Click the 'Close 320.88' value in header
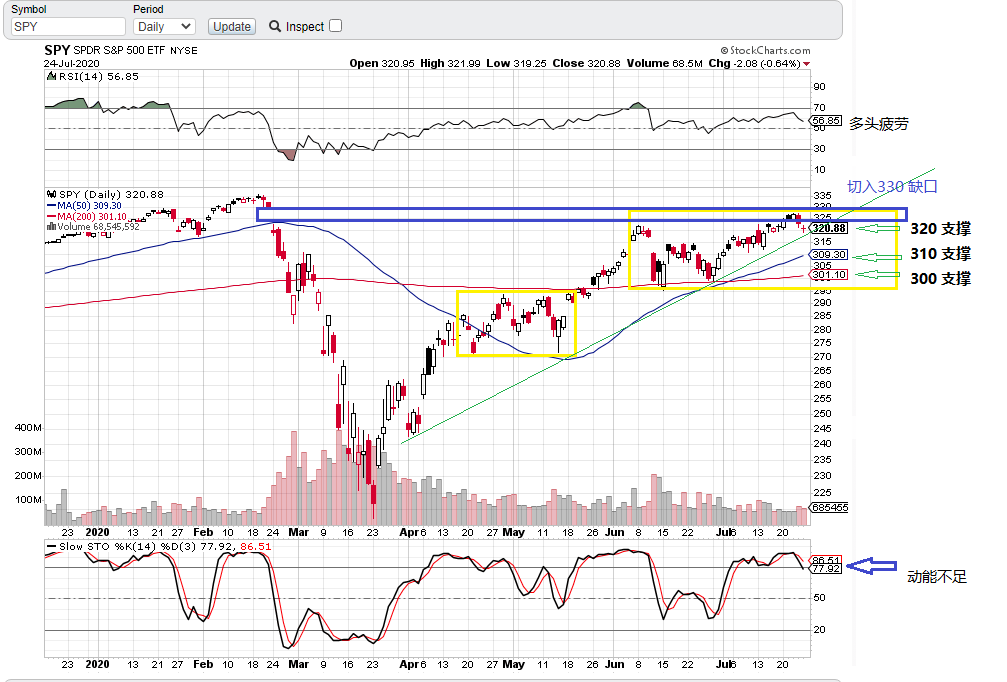Viewport: 1007px width, 682px height. (x=586, y=64)
